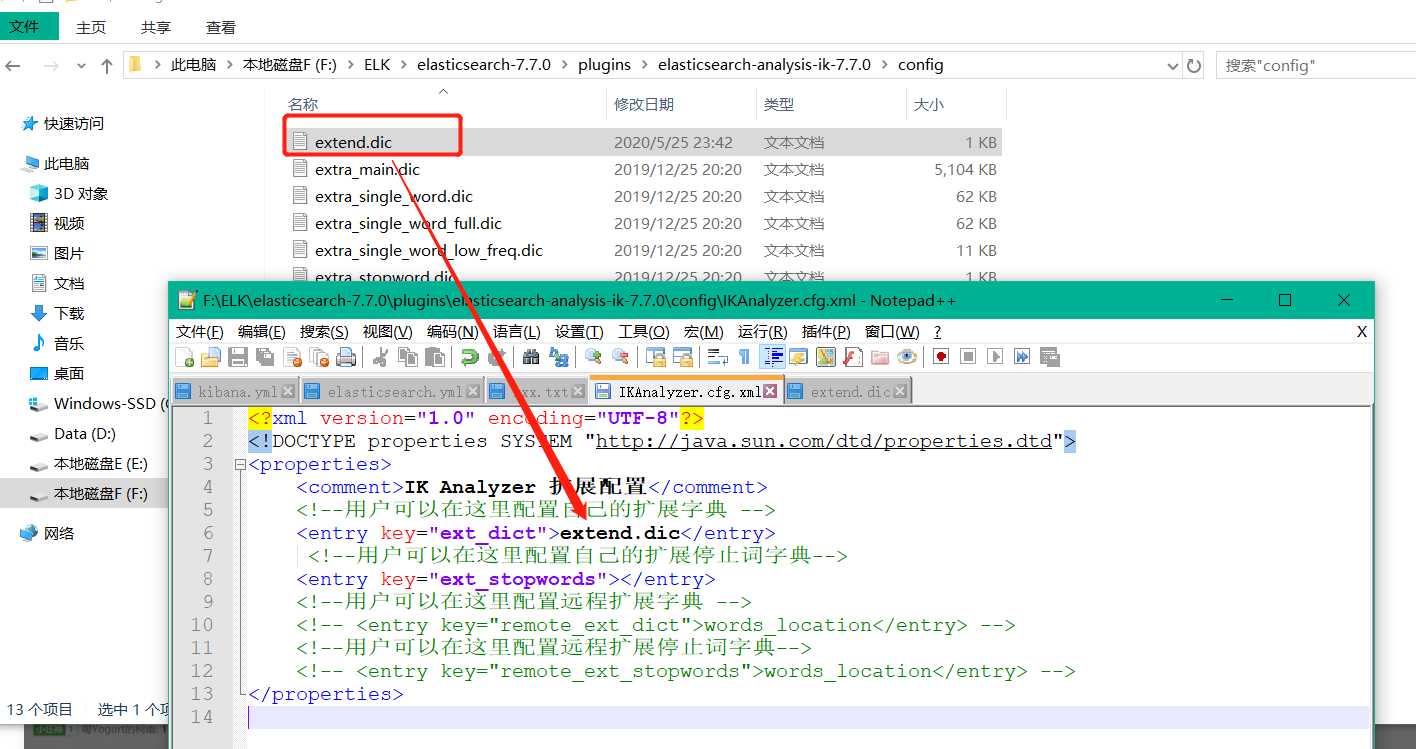Open the 编码(N) menu

click(x=453, y=332)
